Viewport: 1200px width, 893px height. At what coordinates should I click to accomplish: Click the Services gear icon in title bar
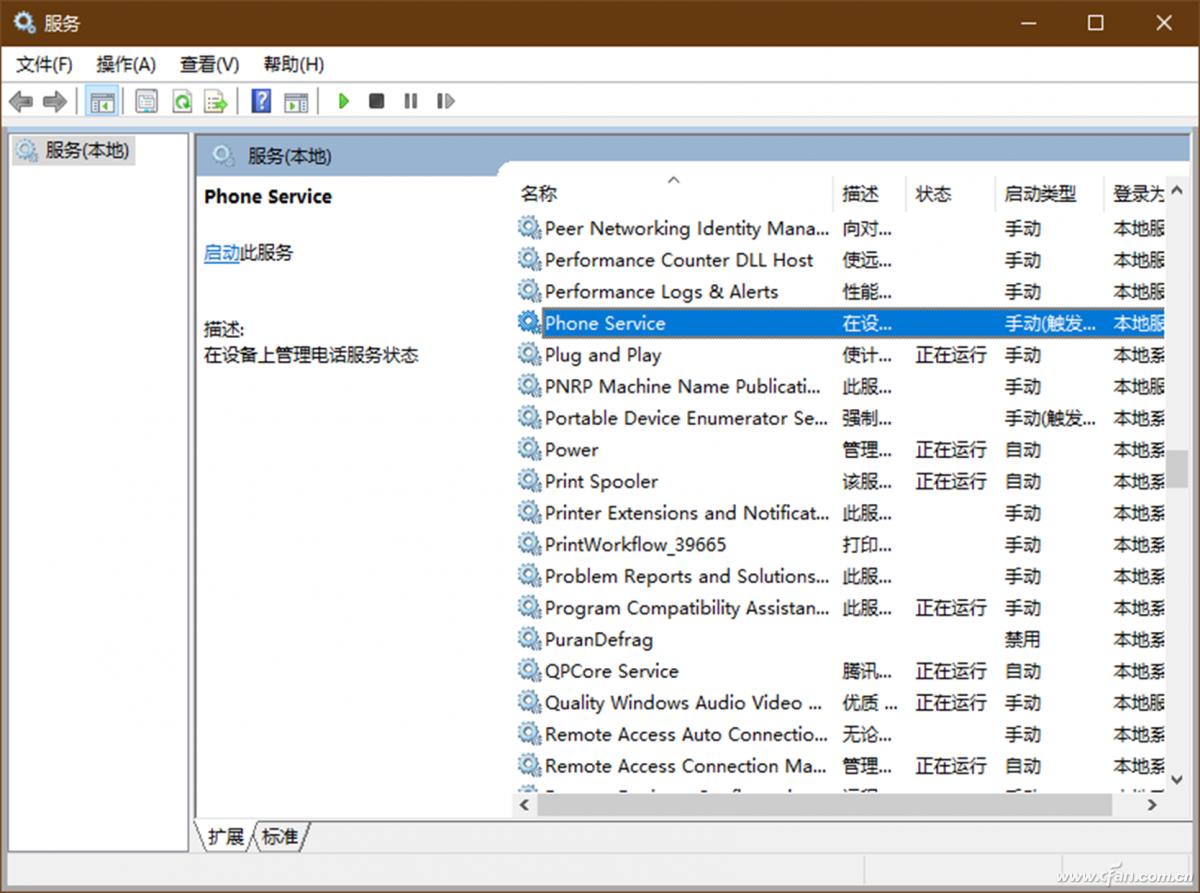(24, 22)
